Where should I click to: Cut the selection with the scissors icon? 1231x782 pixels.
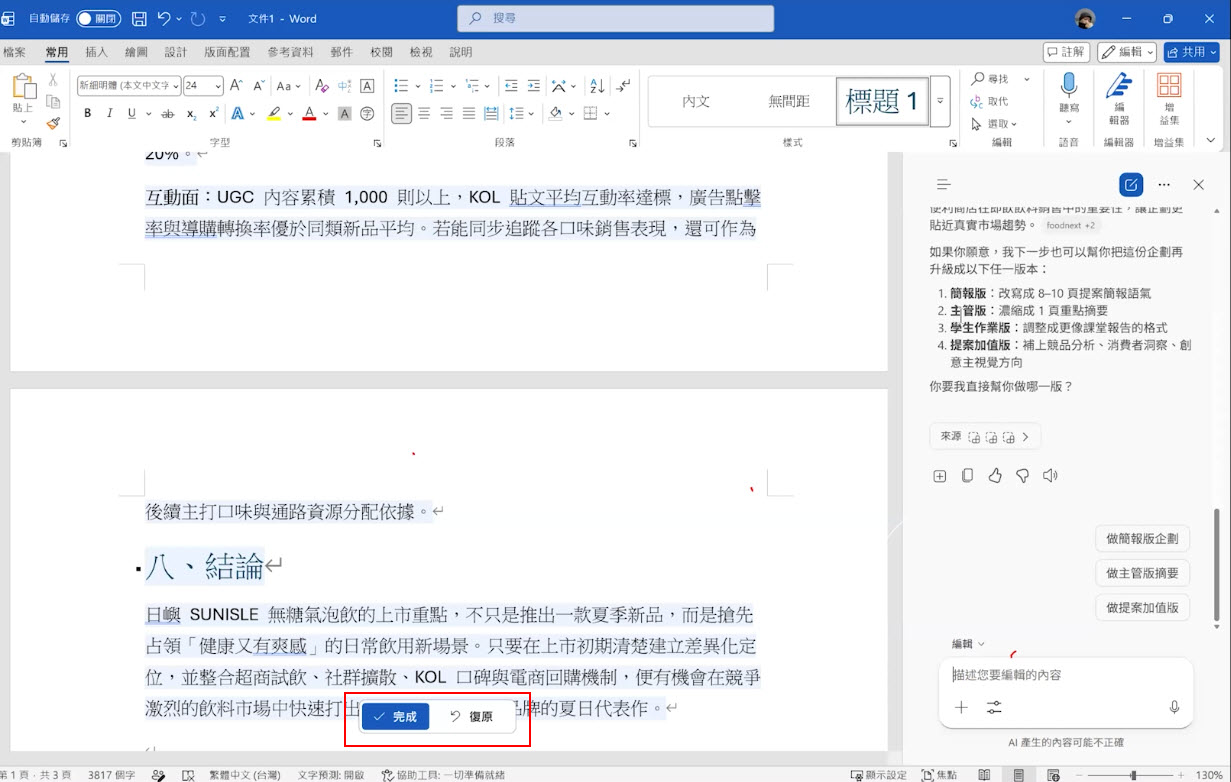53,80
